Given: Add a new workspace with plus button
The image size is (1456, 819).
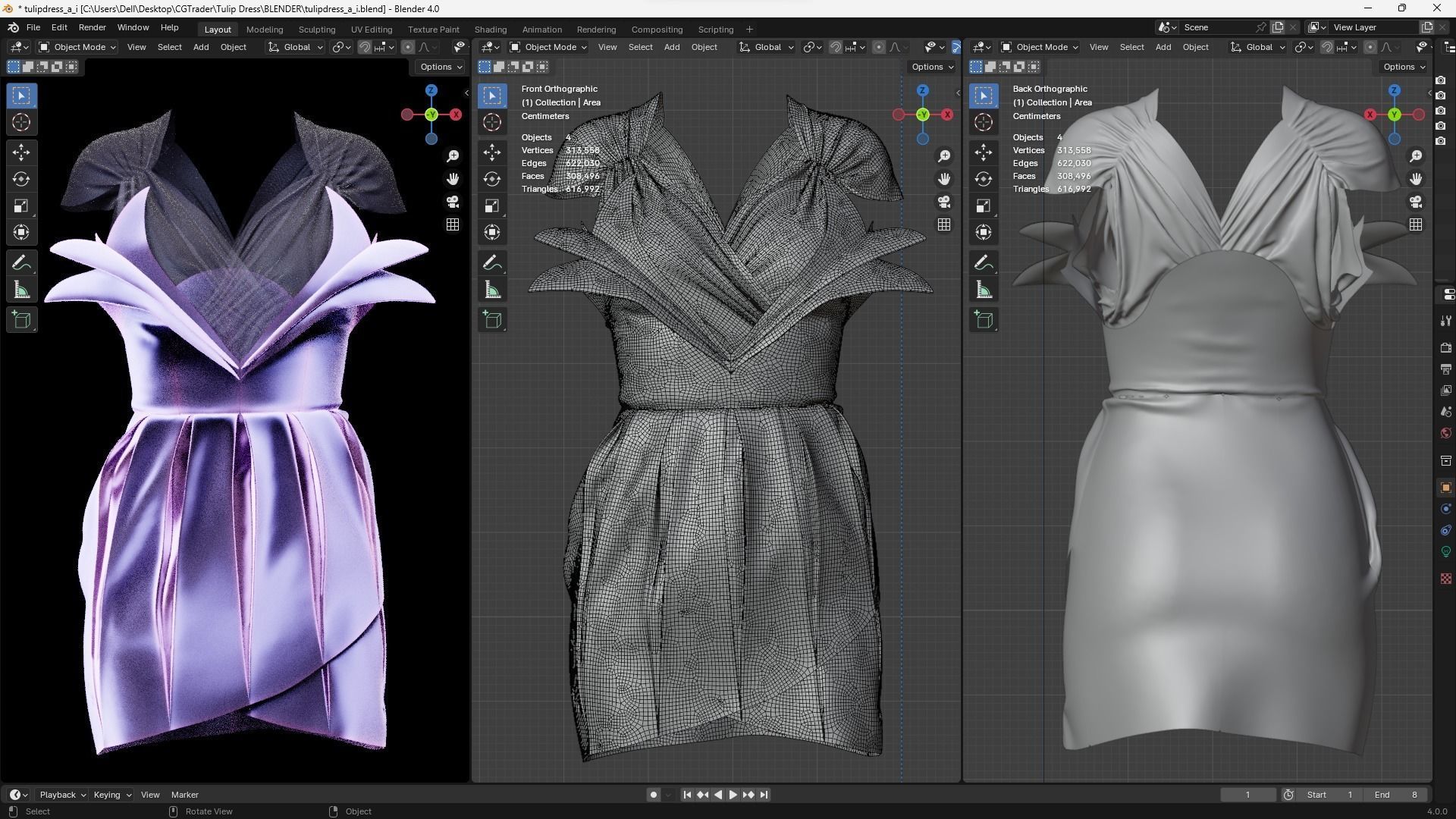Looking at the screenshot, I should point(749,30).
